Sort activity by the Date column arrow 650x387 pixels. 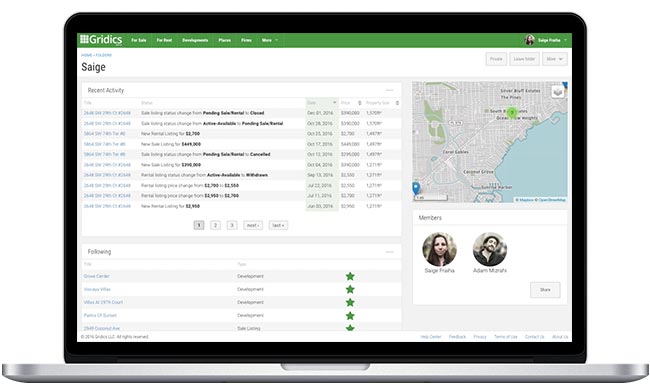335,103
